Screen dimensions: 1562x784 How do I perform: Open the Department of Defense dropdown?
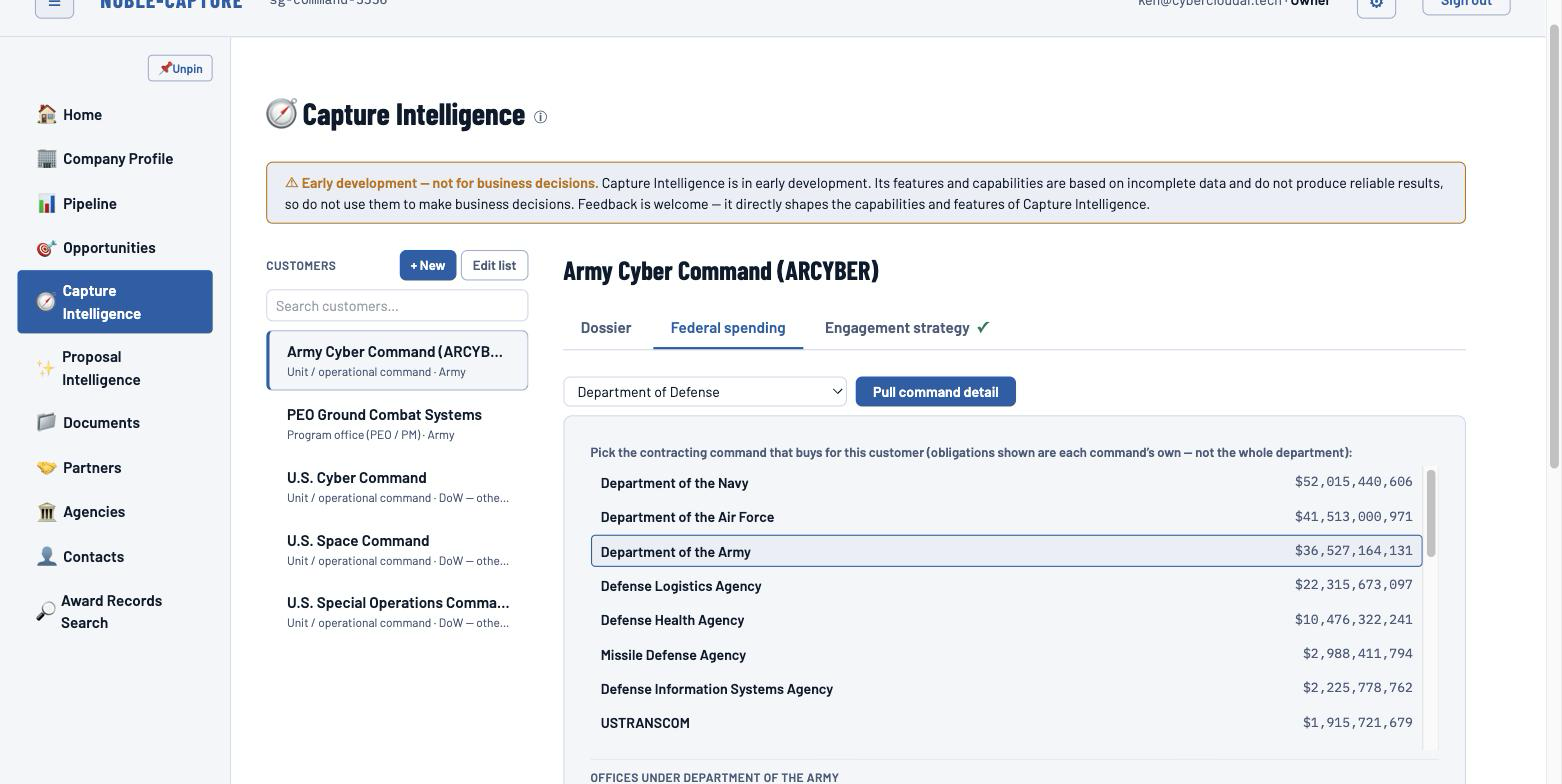[x=705, y=392]
